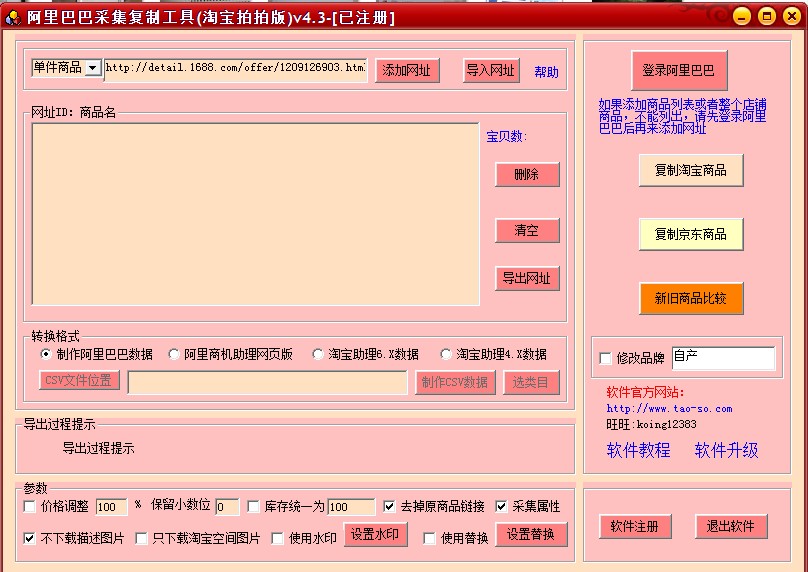The image size is (808, 572).
Task: Click the 保留小数位 value field
Action: 227,507
